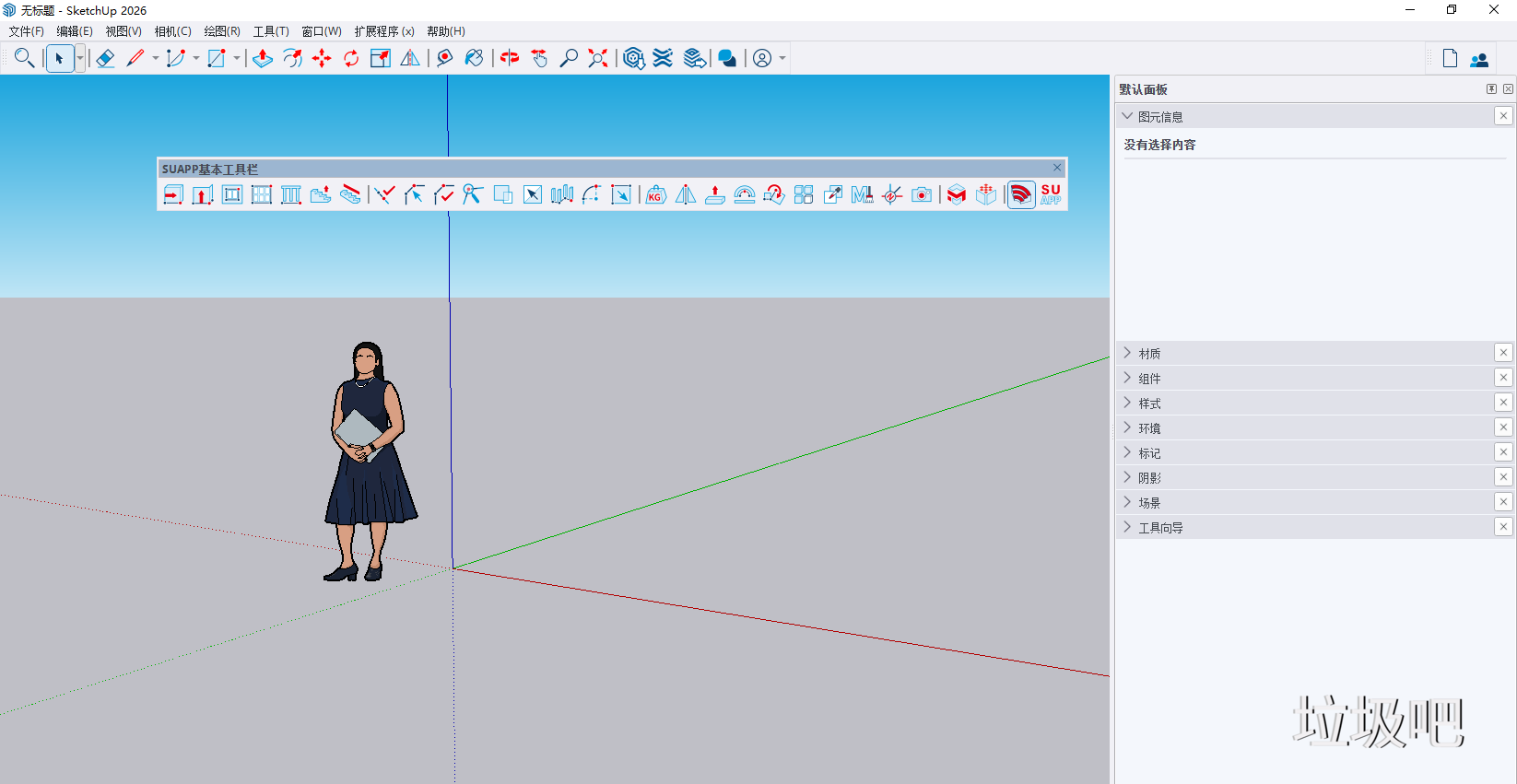Collapse the 图元信息 panel
1517x784 pixels.
tap(1127, 116)
